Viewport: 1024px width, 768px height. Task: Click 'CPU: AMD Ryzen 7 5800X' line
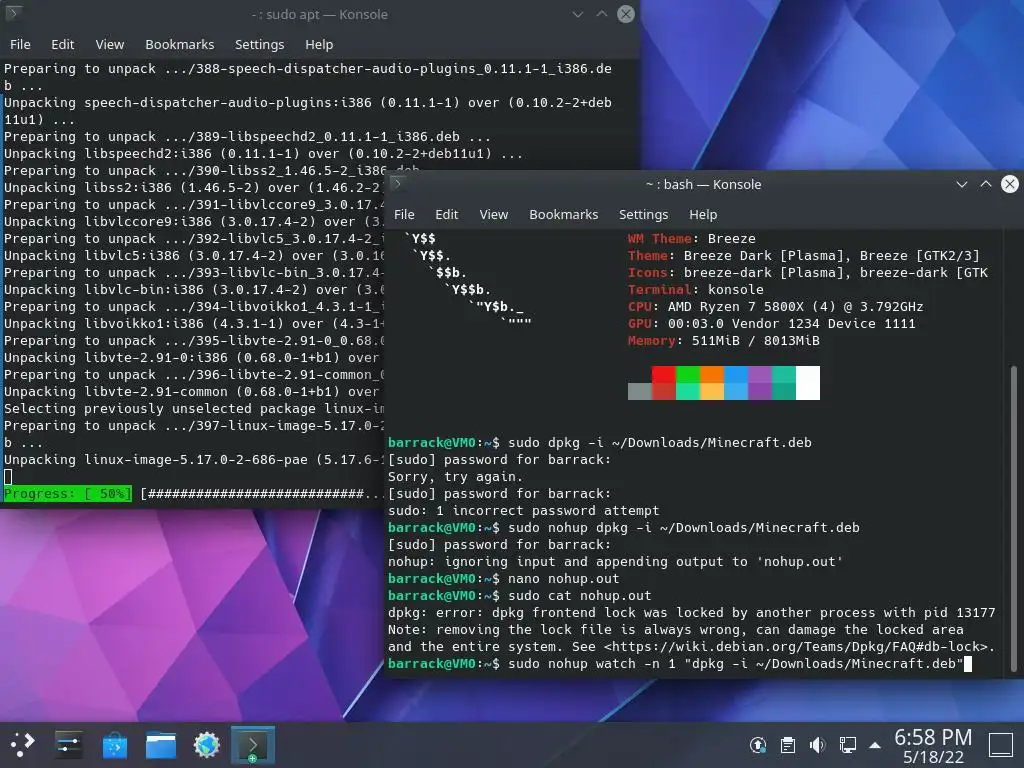tap(776, 306)
